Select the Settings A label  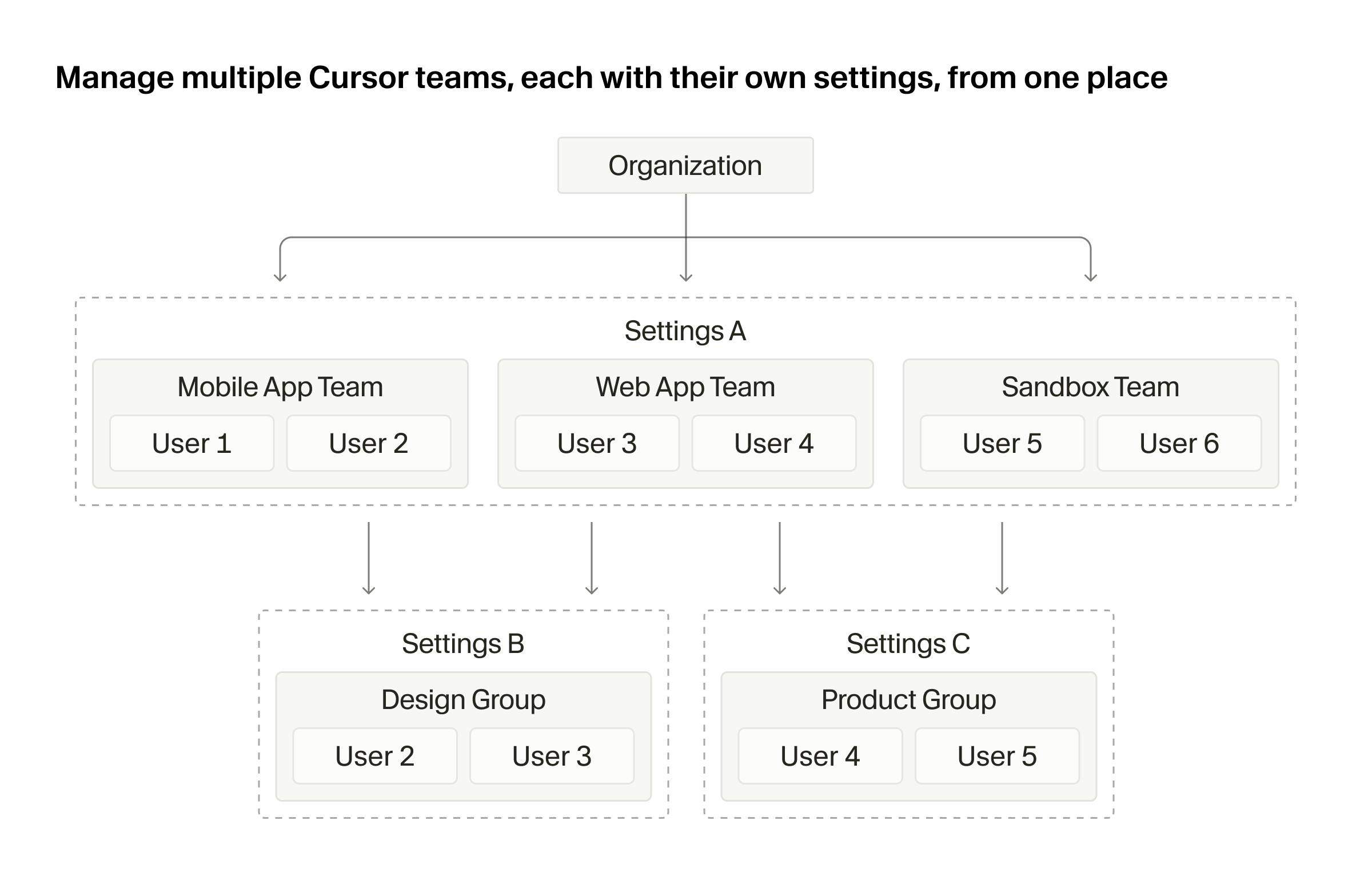point(685,331)
